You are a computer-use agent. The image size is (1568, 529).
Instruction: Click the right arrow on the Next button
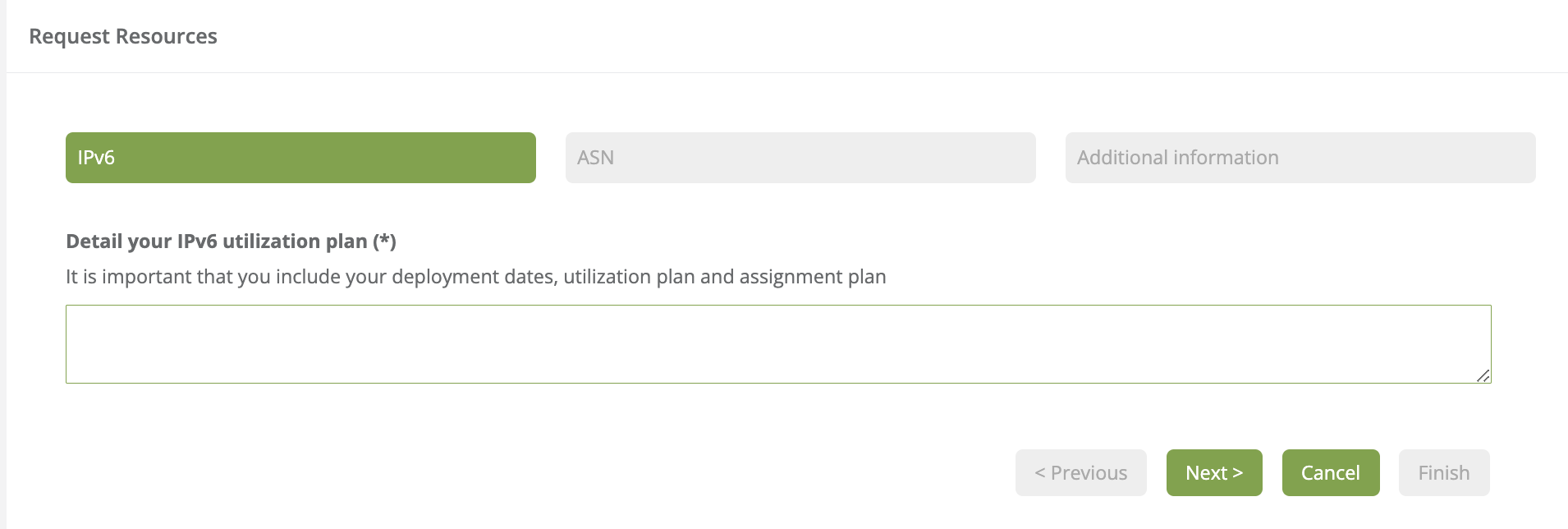tap(1238, 473)
